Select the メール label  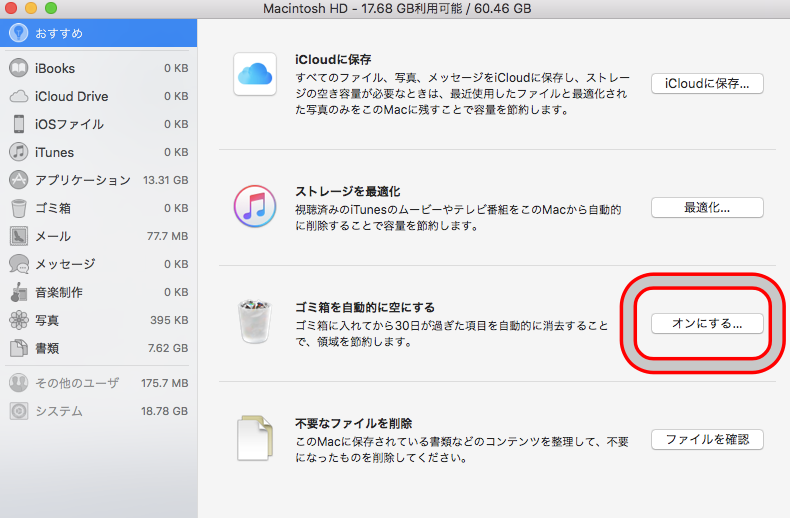click(x=53, y=236)
